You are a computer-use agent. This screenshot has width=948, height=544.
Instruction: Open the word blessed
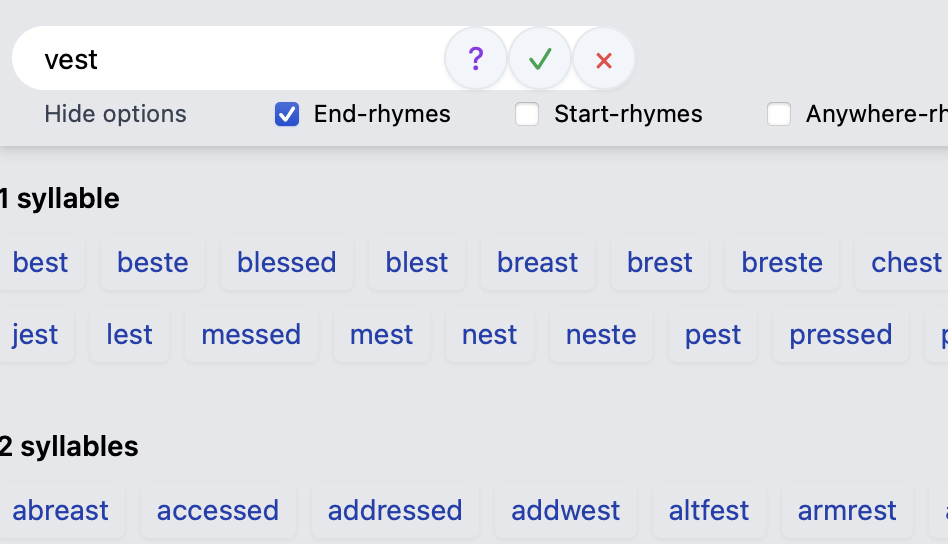[286, 263]
